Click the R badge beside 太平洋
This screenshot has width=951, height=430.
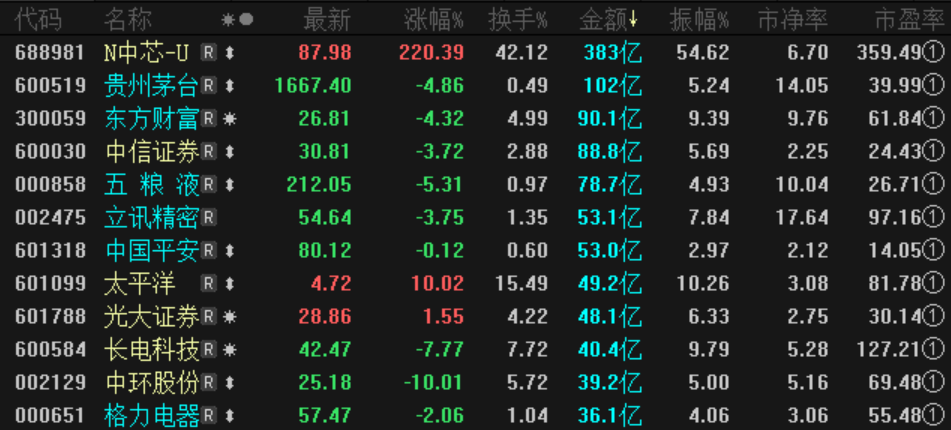(x=209, y=283)
